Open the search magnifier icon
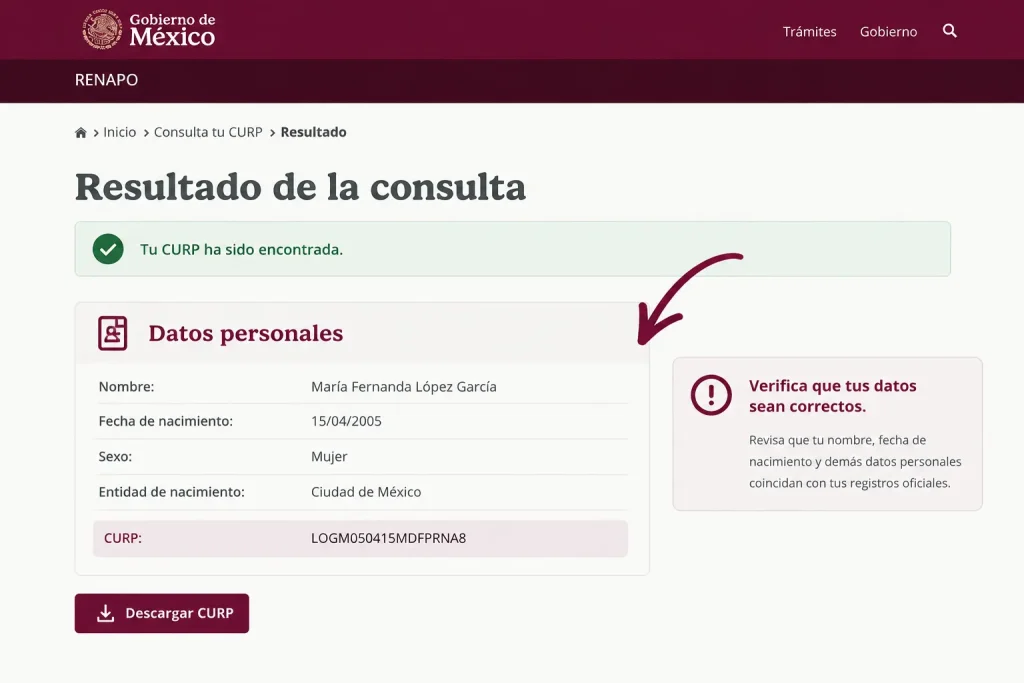The image size is (1024, 683). pyautogui.click(x=950, y=31)
